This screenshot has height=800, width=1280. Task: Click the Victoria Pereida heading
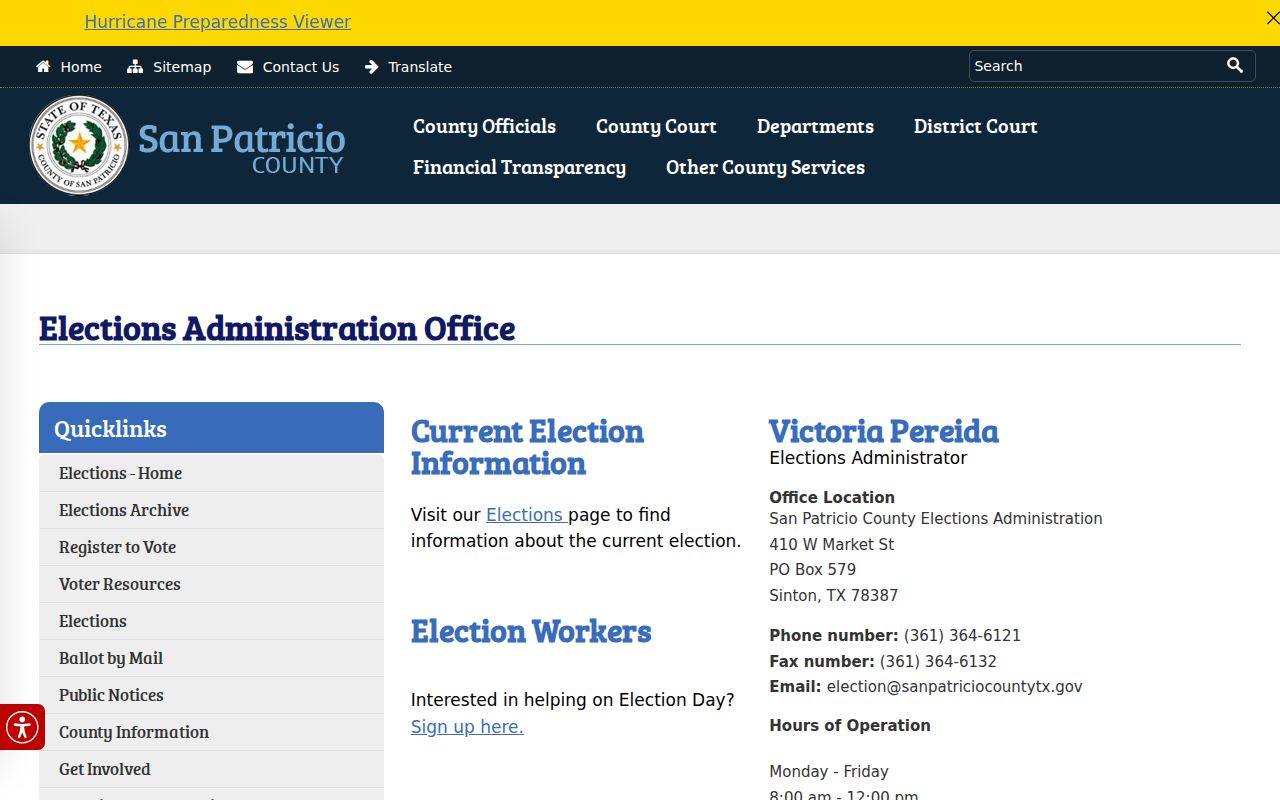(x=884, y=431)
